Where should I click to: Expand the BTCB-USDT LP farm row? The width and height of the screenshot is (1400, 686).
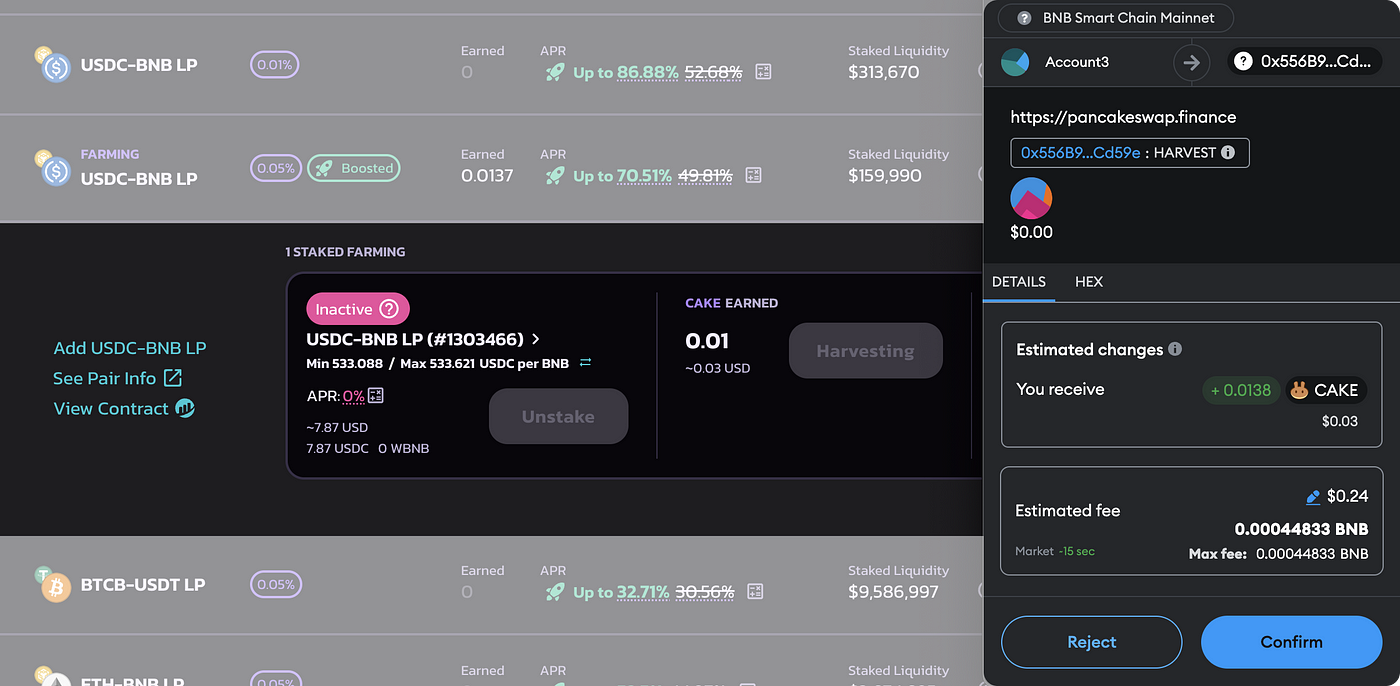491,584
